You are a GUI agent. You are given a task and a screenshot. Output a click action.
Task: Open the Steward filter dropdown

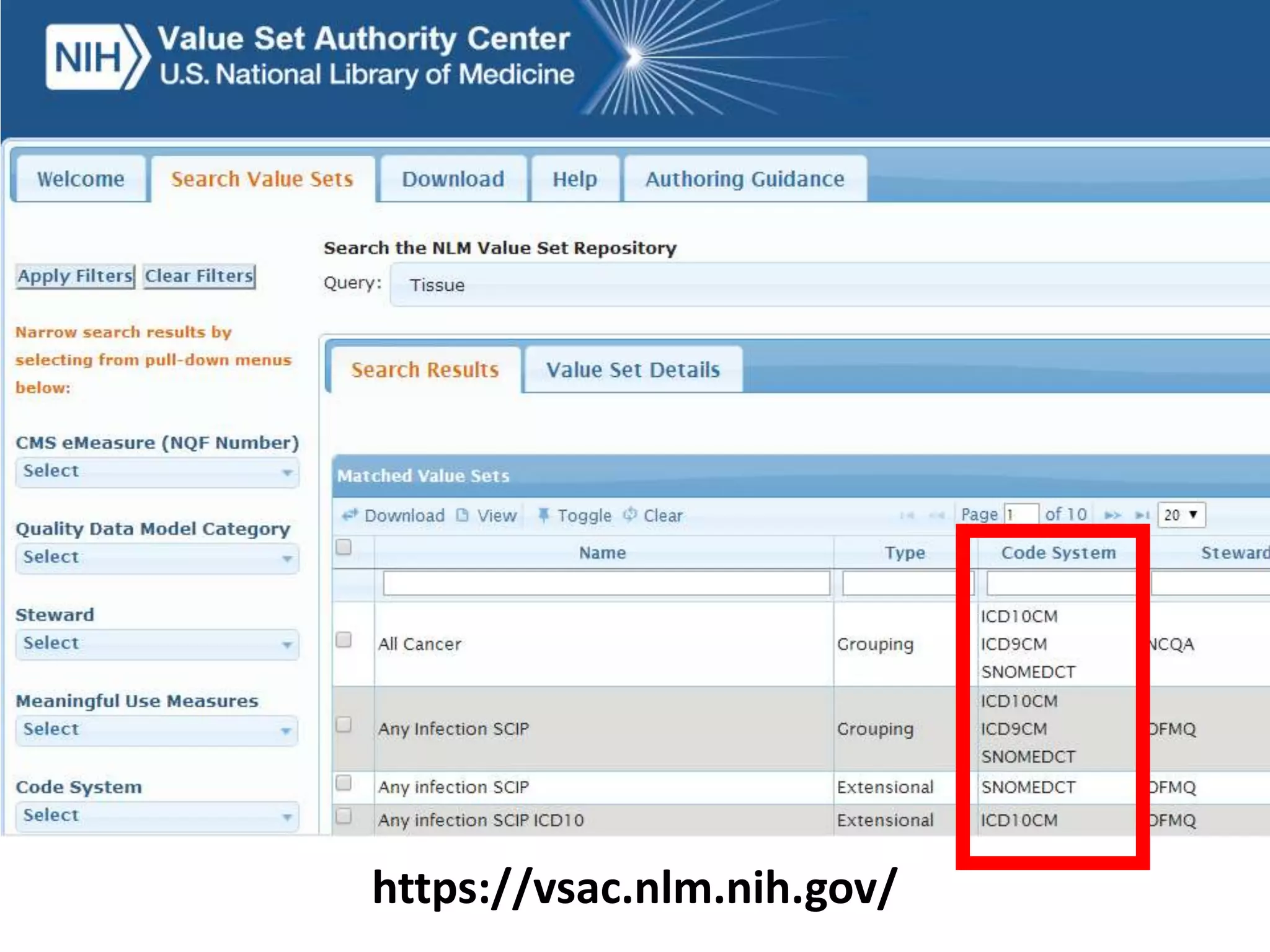tap(157, 645)
